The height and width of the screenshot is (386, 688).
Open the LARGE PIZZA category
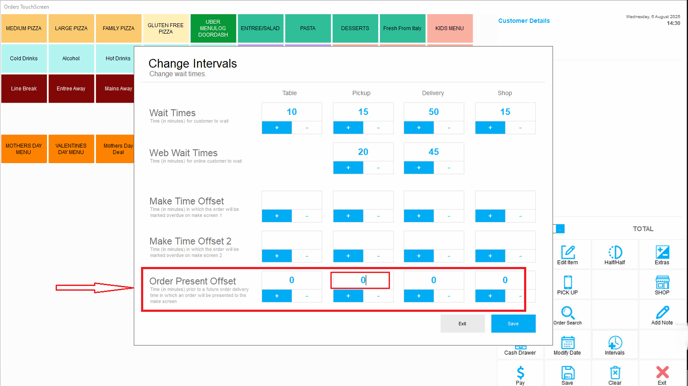tap(71, 28)
